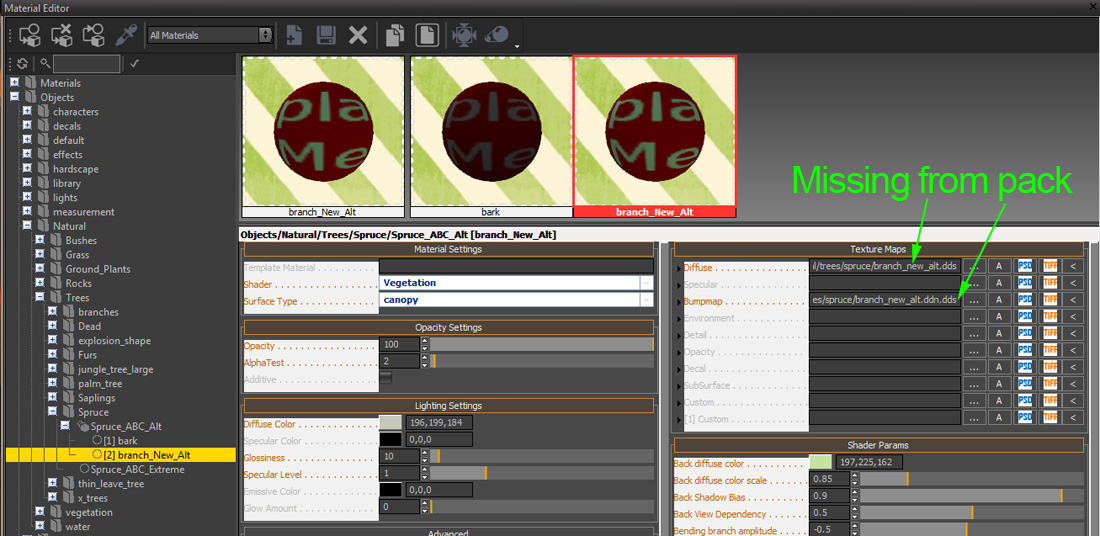Click the Add New Item icon
This screenshot has width=1100, height=536.
295,34
